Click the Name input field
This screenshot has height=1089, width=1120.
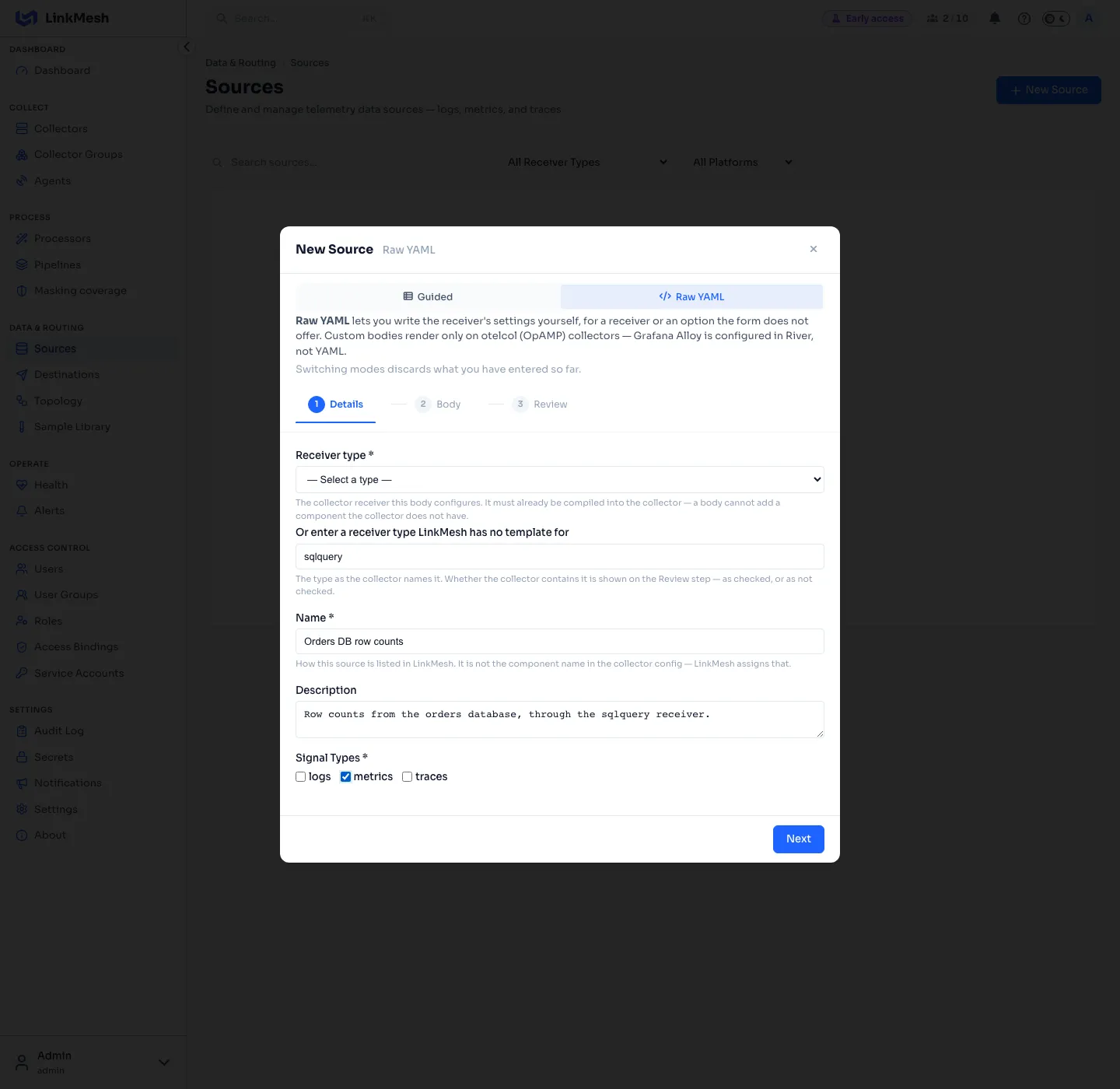click(x=560, y=641)
